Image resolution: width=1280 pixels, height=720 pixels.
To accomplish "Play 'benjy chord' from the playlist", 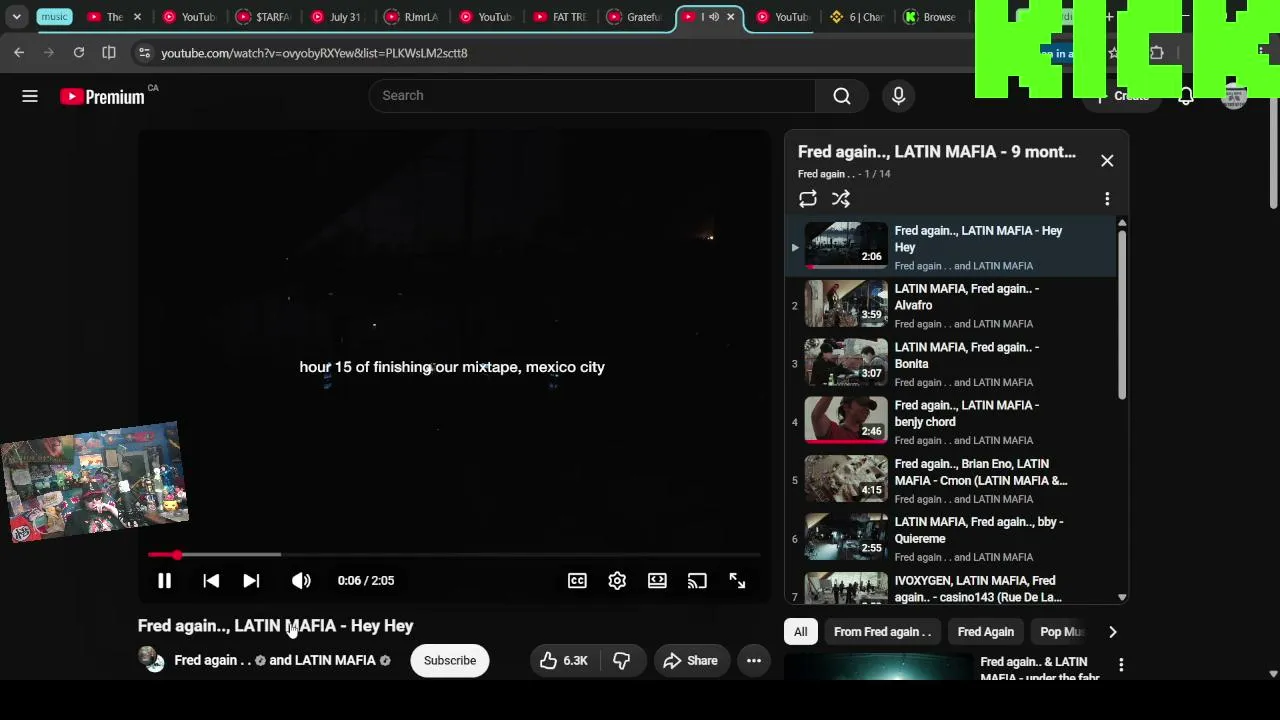I will pyautogui.click(x=950, y=422).
